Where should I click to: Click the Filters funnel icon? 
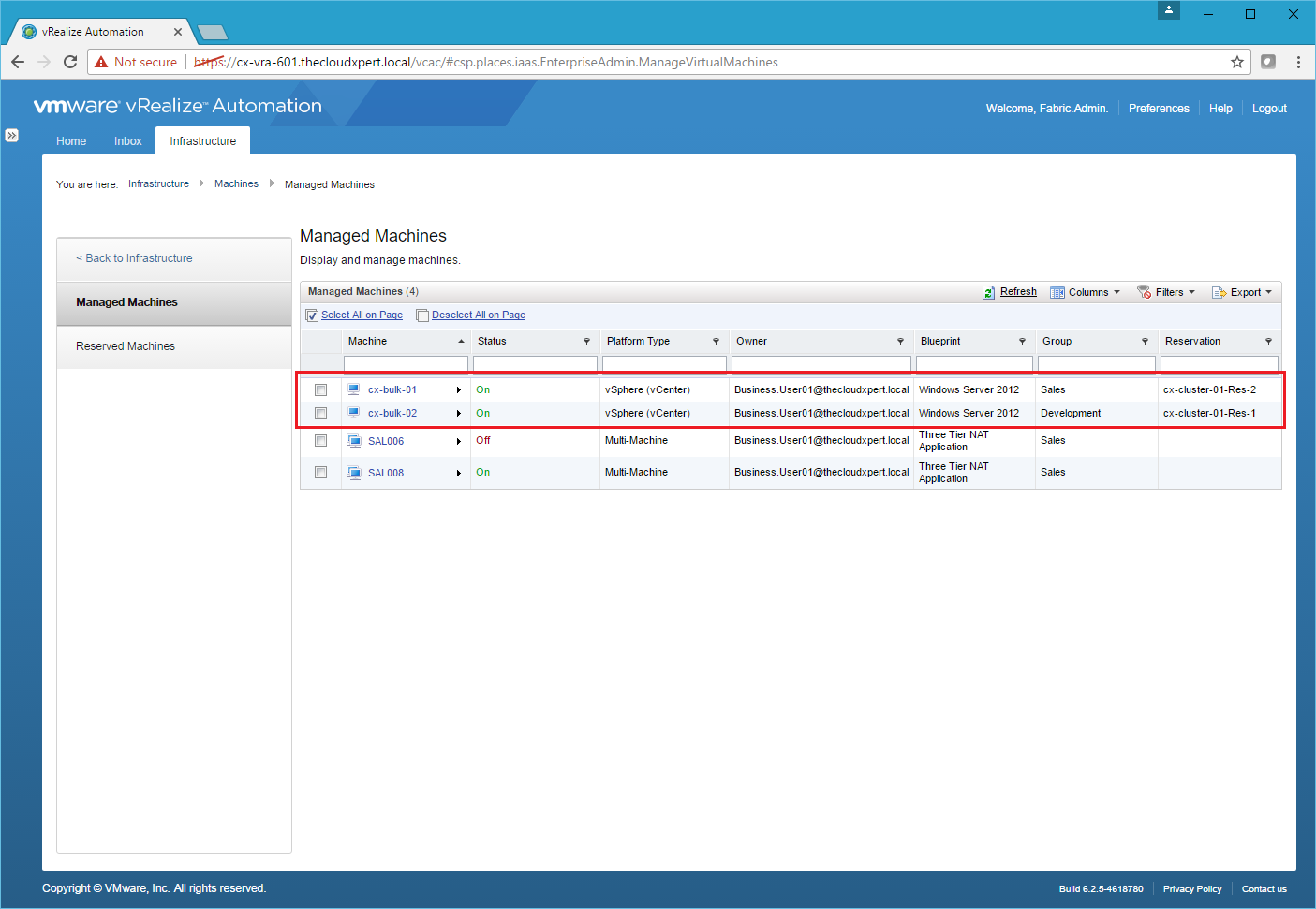[1144, 292]
